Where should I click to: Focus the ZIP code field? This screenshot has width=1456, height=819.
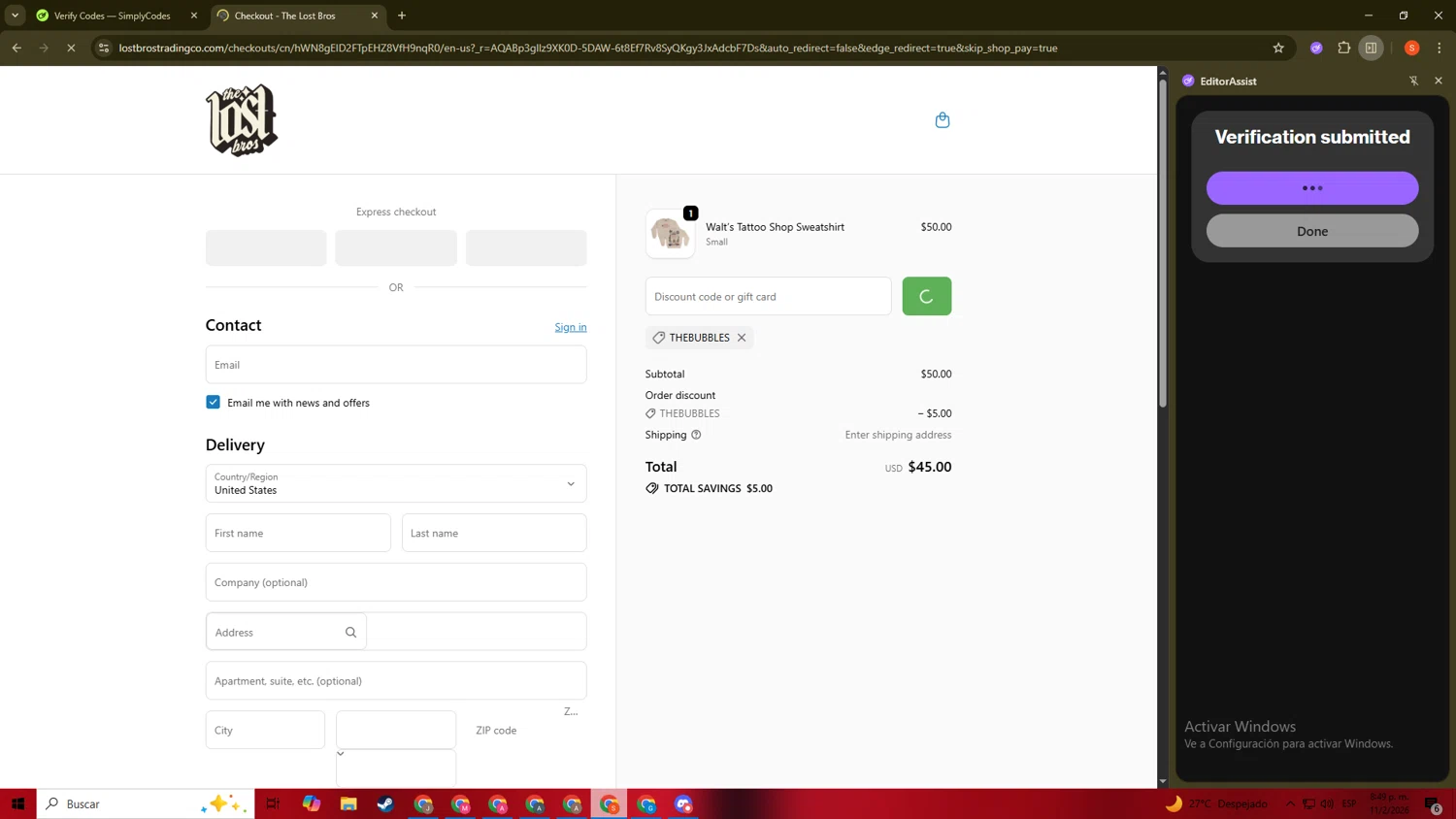pyautogui.click(x=526, y=730)
